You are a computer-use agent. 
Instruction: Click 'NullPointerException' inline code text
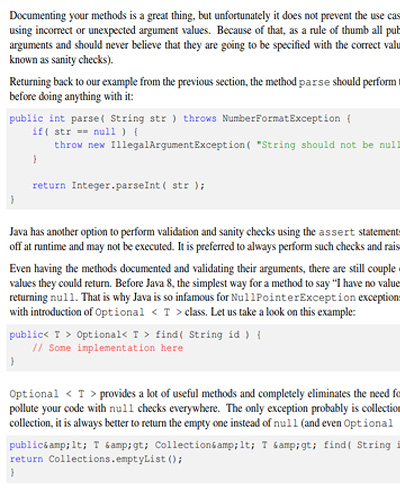[293, 297]
